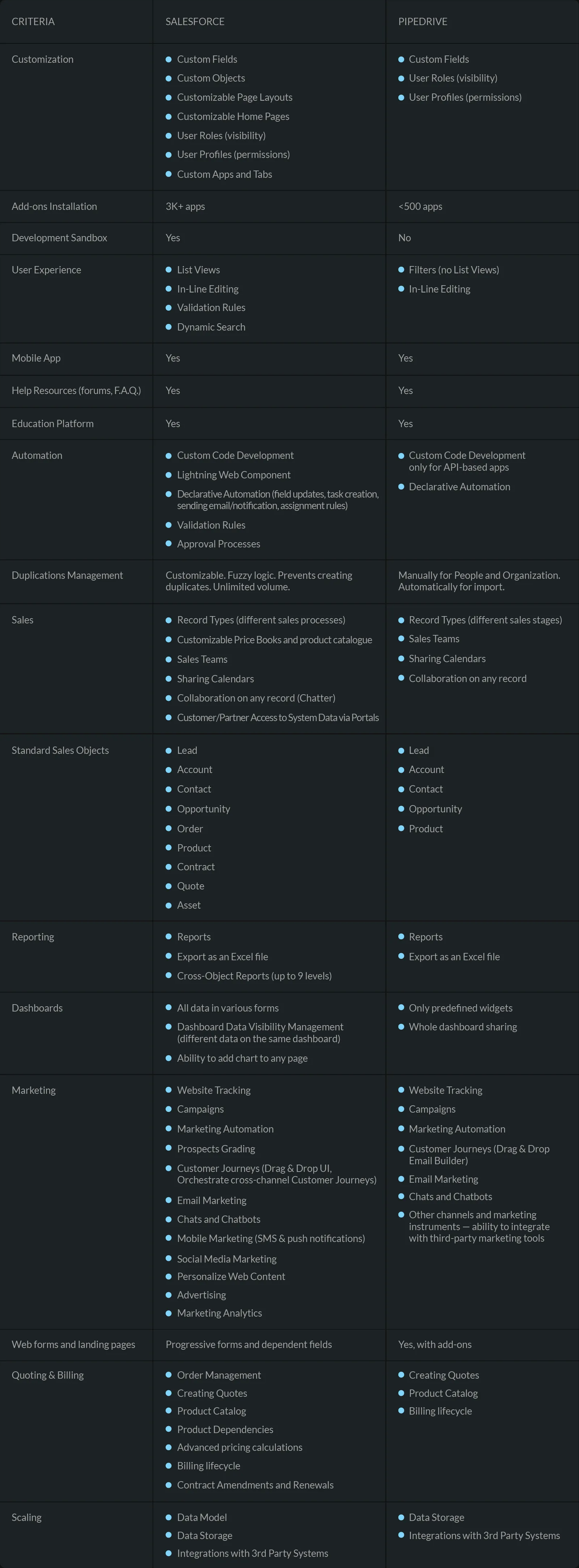Click the PIPEDRIVE column header

point(423,22)
